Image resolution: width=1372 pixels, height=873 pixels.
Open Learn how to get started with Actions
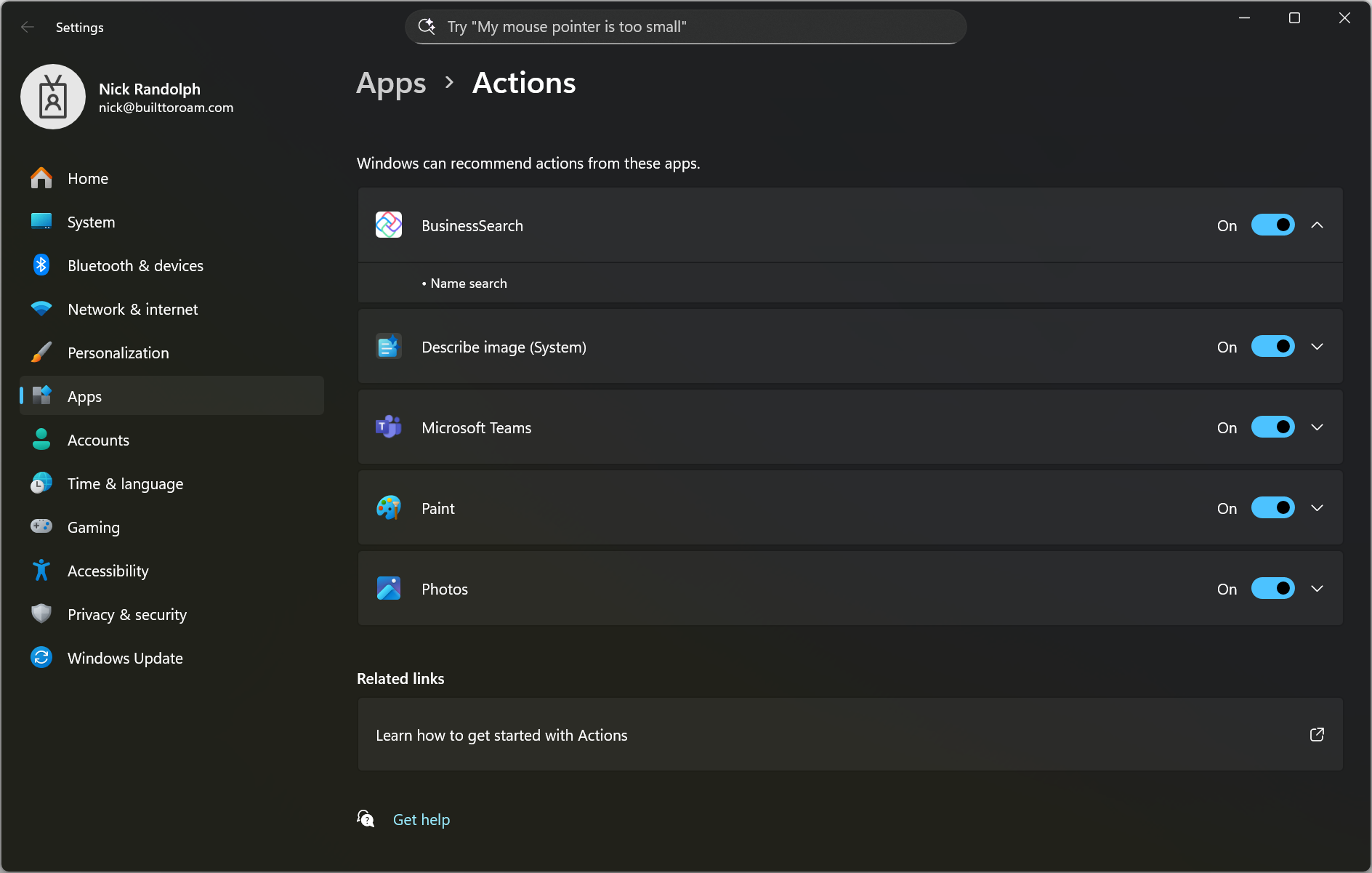[x=850, y=735]
